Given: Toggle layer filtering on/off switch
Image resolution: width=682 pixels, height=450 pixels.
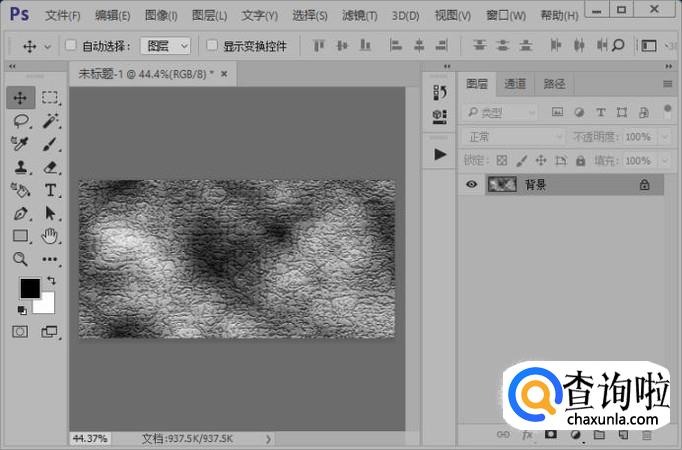Looking at the screenshot, I should [x=667, y=112].
